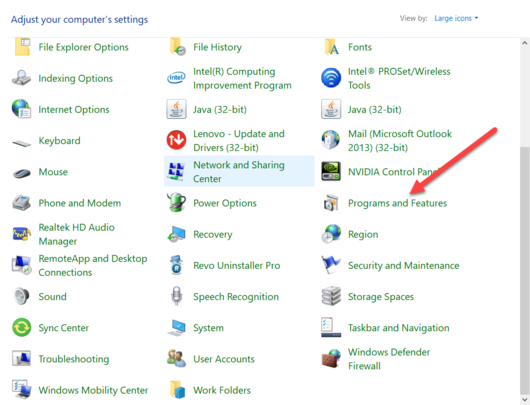
Task: Open the Intel Computing Improvement Program icon
Action: (x=176, y=78)
